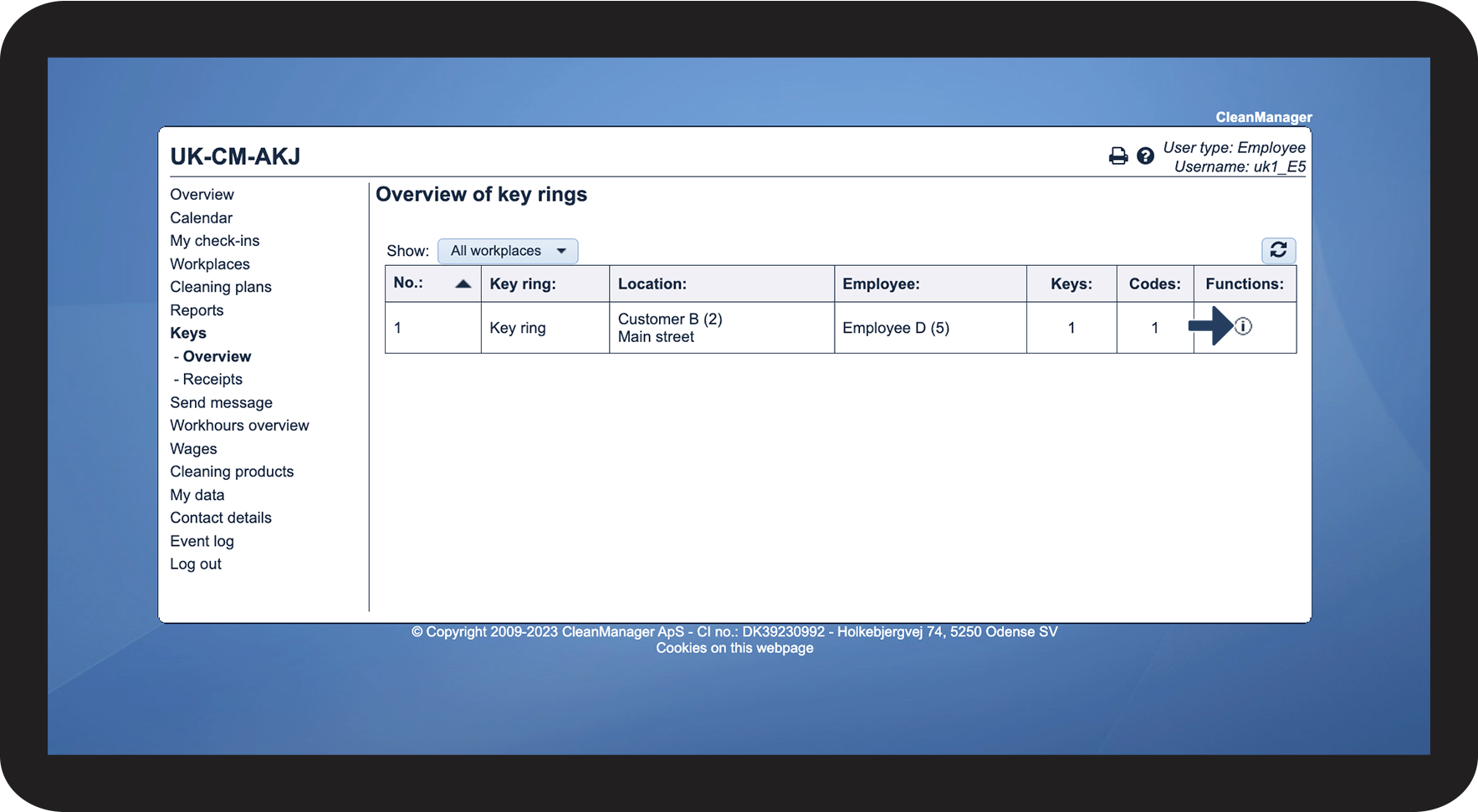This screenshot has height=812, width=1478.
Task: Click 'Customer B (2)' location cell
Action: point(670,319)
